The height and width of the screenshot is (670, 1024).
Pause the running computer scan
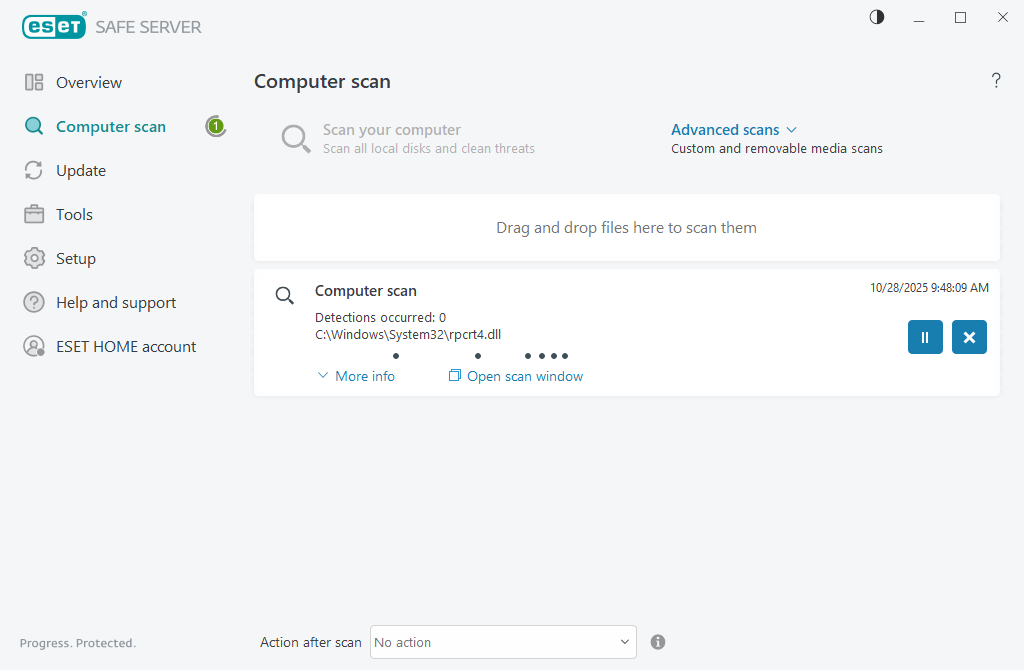925,337
